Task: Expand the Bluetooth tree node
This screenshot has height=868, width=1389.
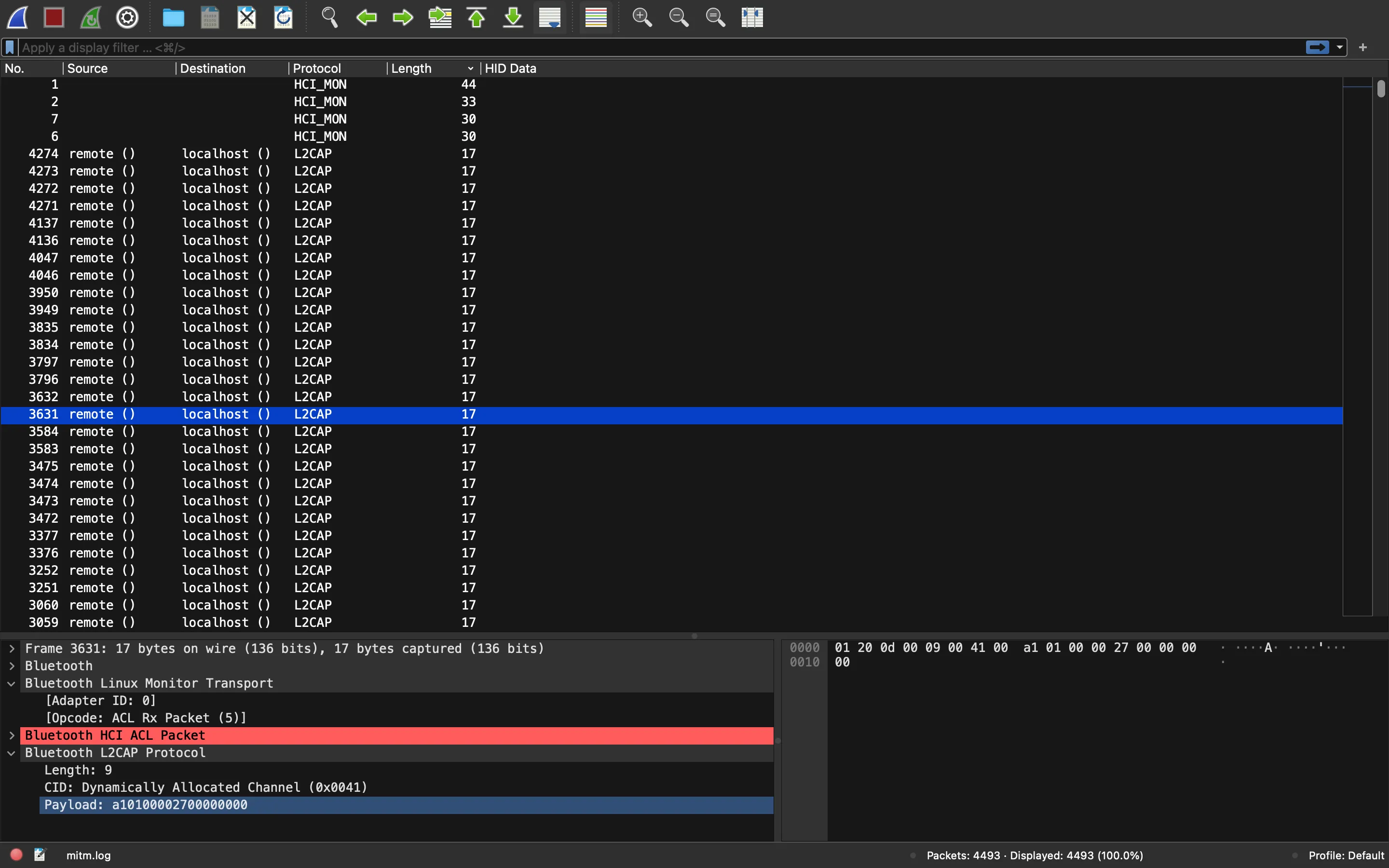Action: pos(12,666)
